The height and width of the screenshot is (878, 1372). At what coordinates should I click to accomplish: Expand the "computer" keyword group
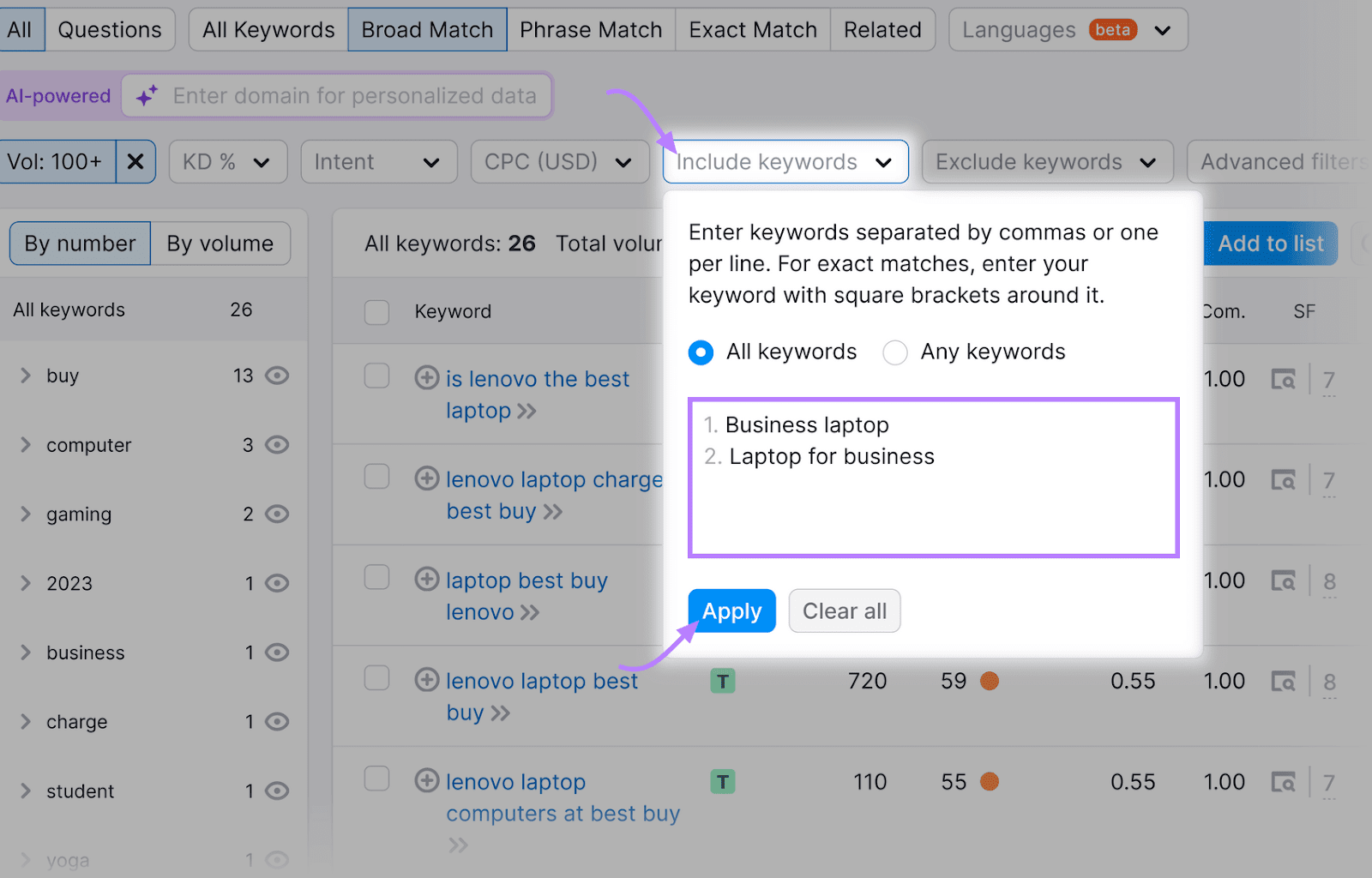(x=25, y=444)
